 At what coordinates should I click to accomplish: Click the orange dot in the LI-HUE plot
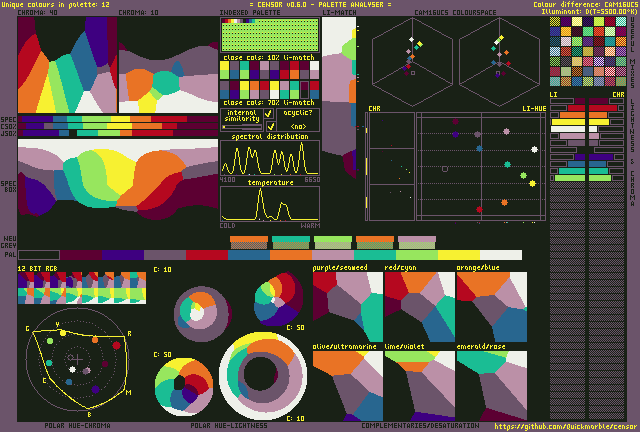[504, 202]
